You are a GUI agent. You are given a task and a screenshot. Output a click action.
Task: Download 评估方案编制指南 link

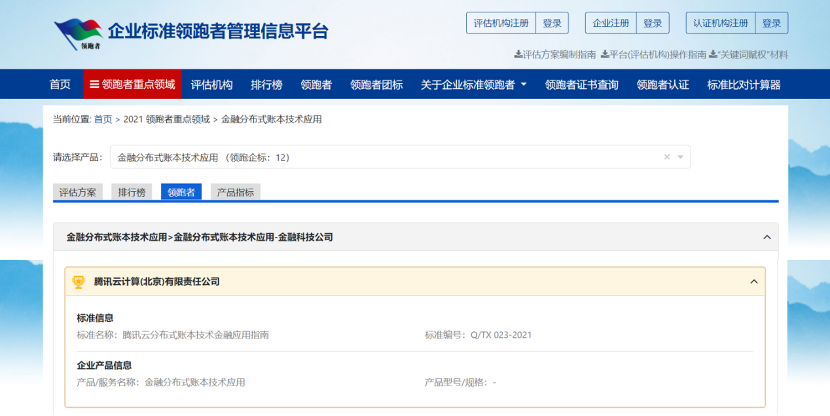pos(555,55)
